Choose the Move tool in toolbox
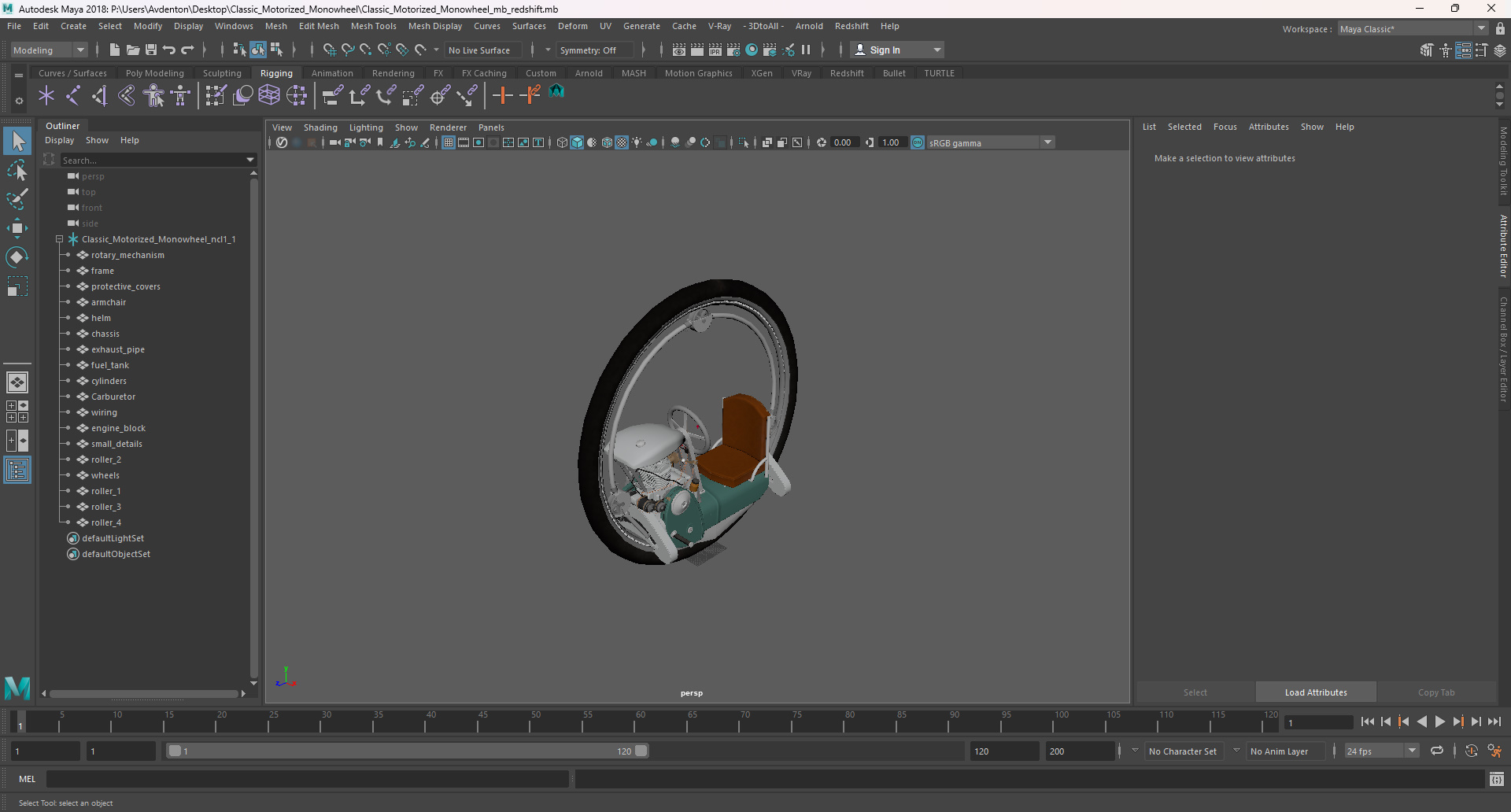 pyautogui.click(x=17, y=228)
